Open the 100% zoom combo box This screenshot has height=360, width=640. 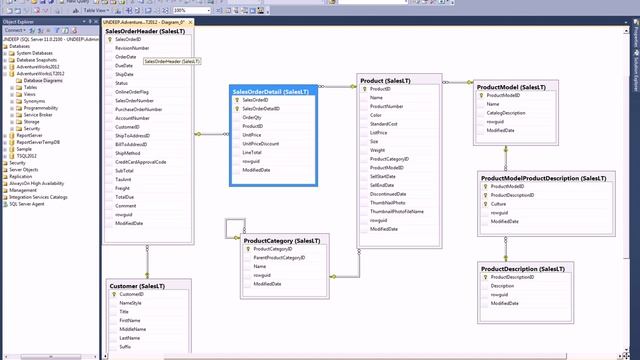pyautogui.click(x=192, y=10)
